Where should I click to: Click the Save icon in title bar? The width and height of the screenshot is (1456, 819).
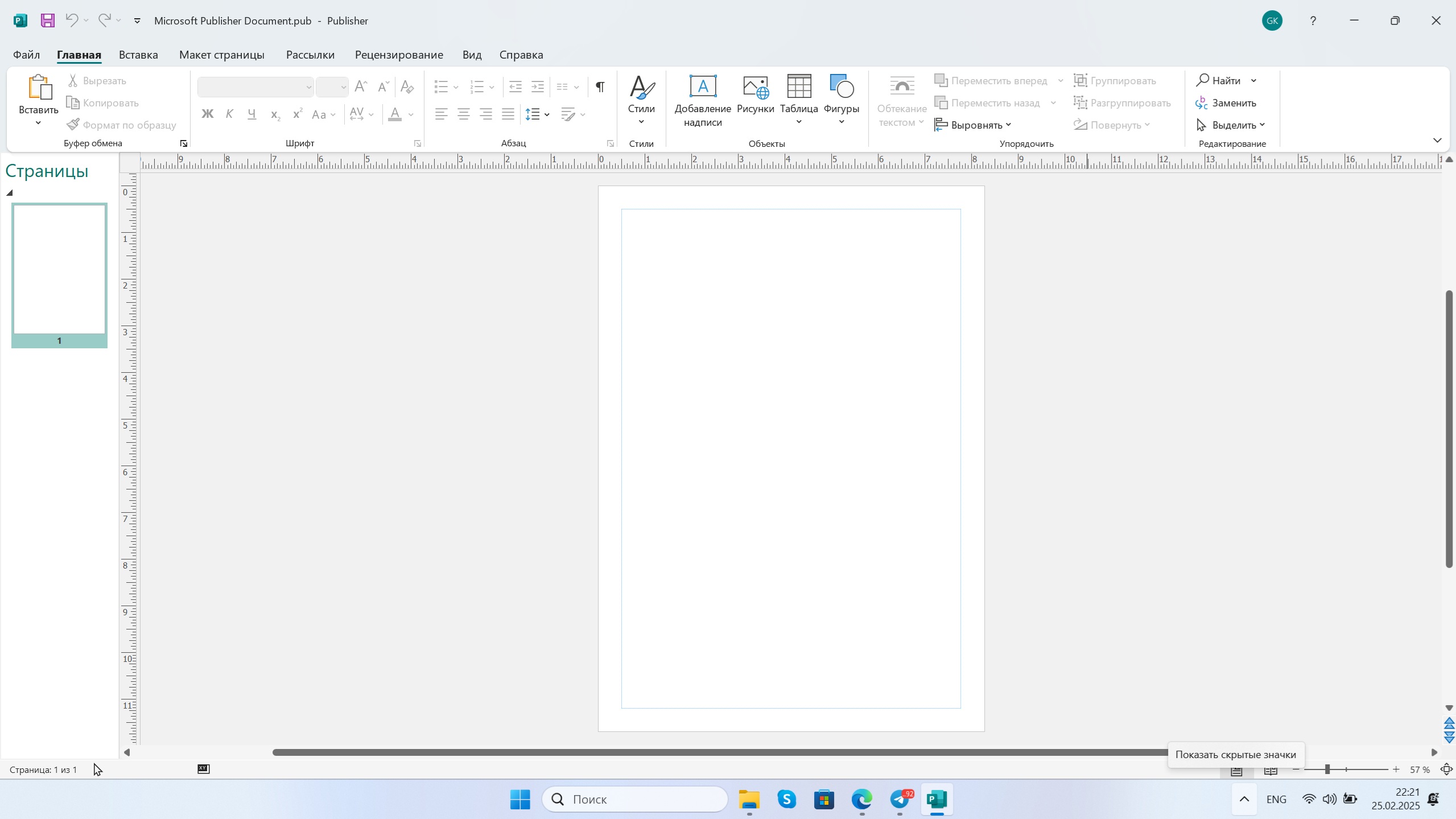coord(48,20)
